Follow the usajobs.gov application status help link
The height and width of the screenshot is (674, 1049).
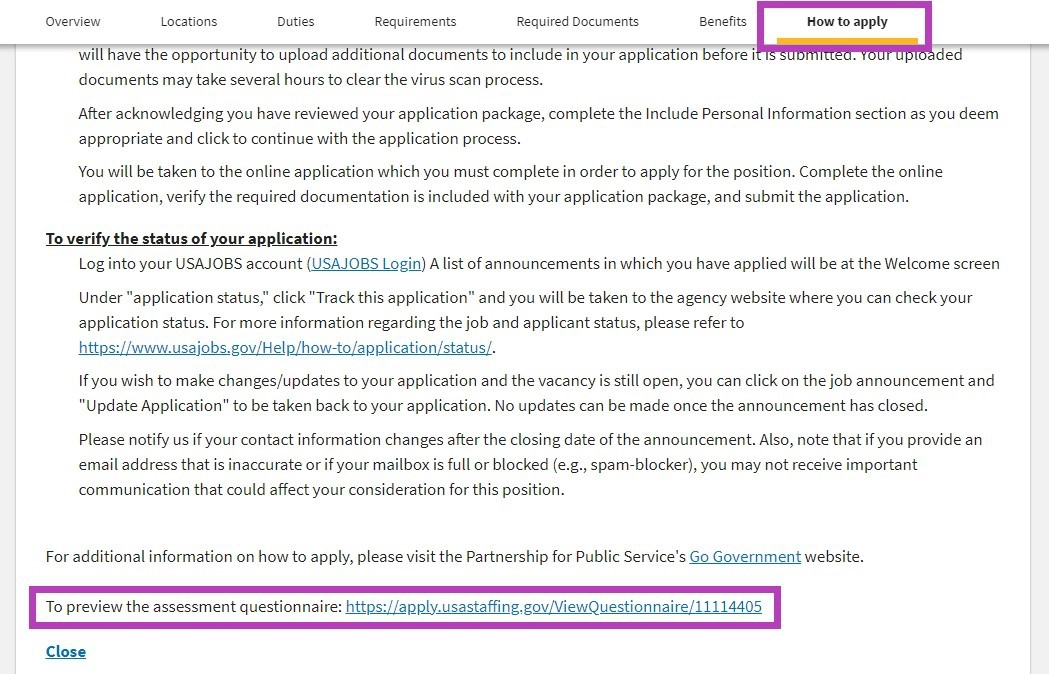pyautogui.click(x=285, y=347)
